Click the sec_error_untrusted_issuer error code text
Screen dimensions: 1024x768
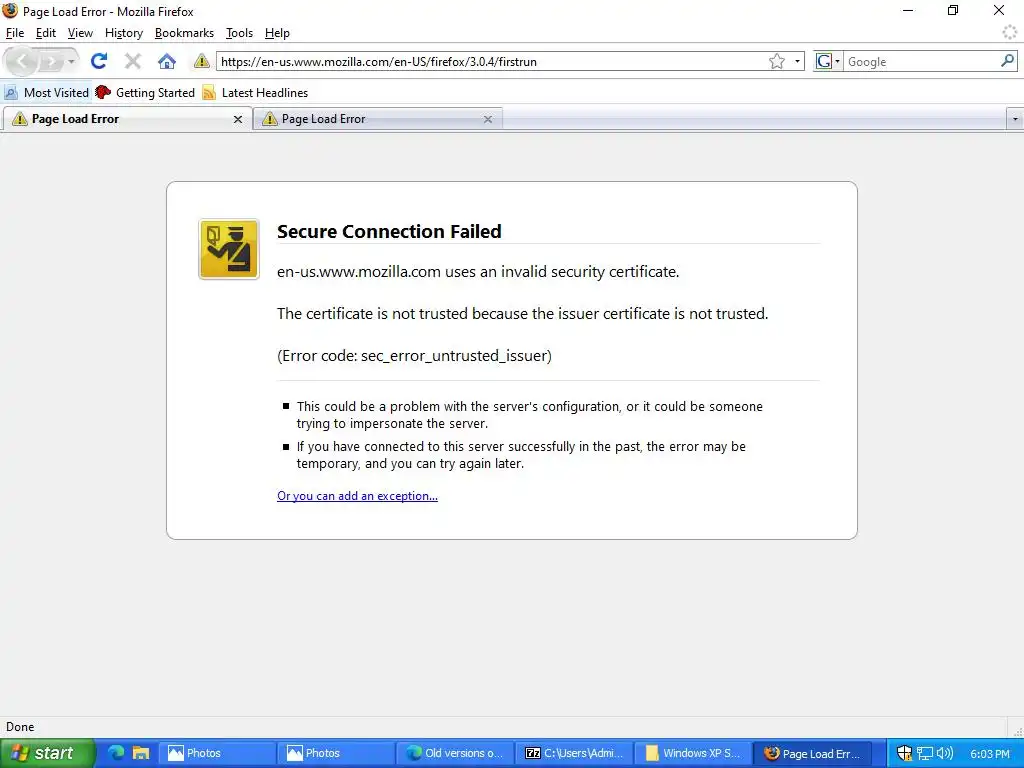pos(414,356)
